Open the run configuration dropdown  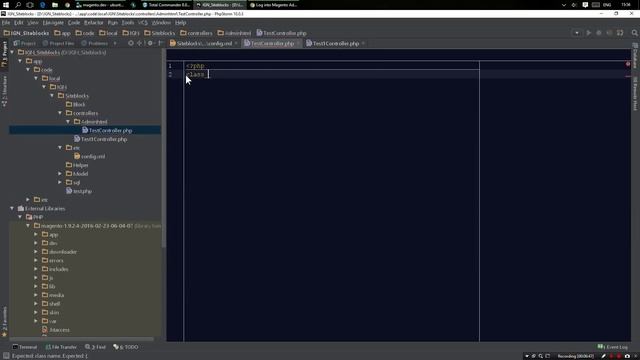(x=577, y=33)
